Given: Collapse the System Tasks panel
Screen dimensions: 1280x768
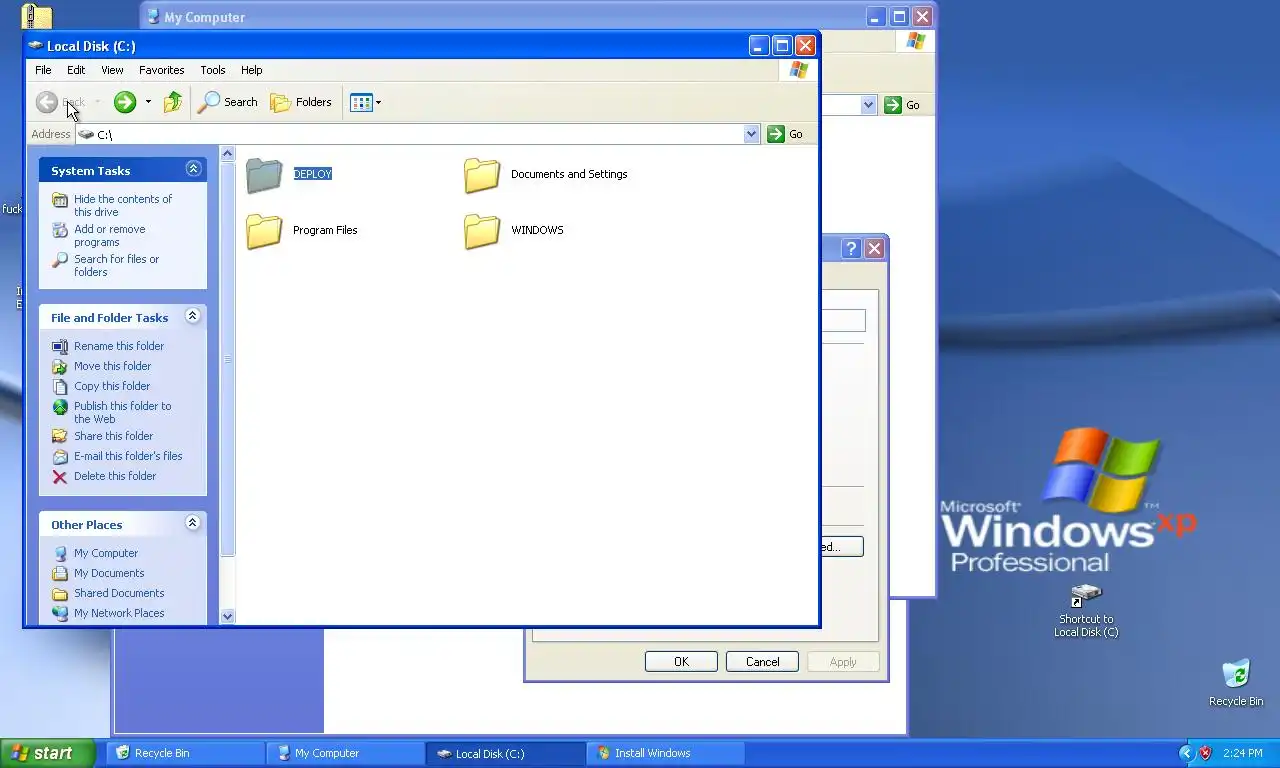Looking at the screenshot, I should [x=194, y=169].
